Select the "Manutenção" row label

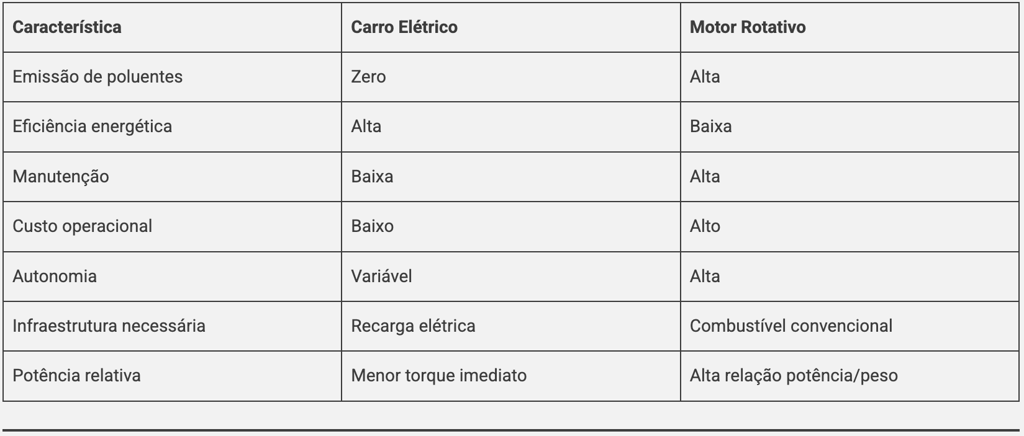point(61,177)
